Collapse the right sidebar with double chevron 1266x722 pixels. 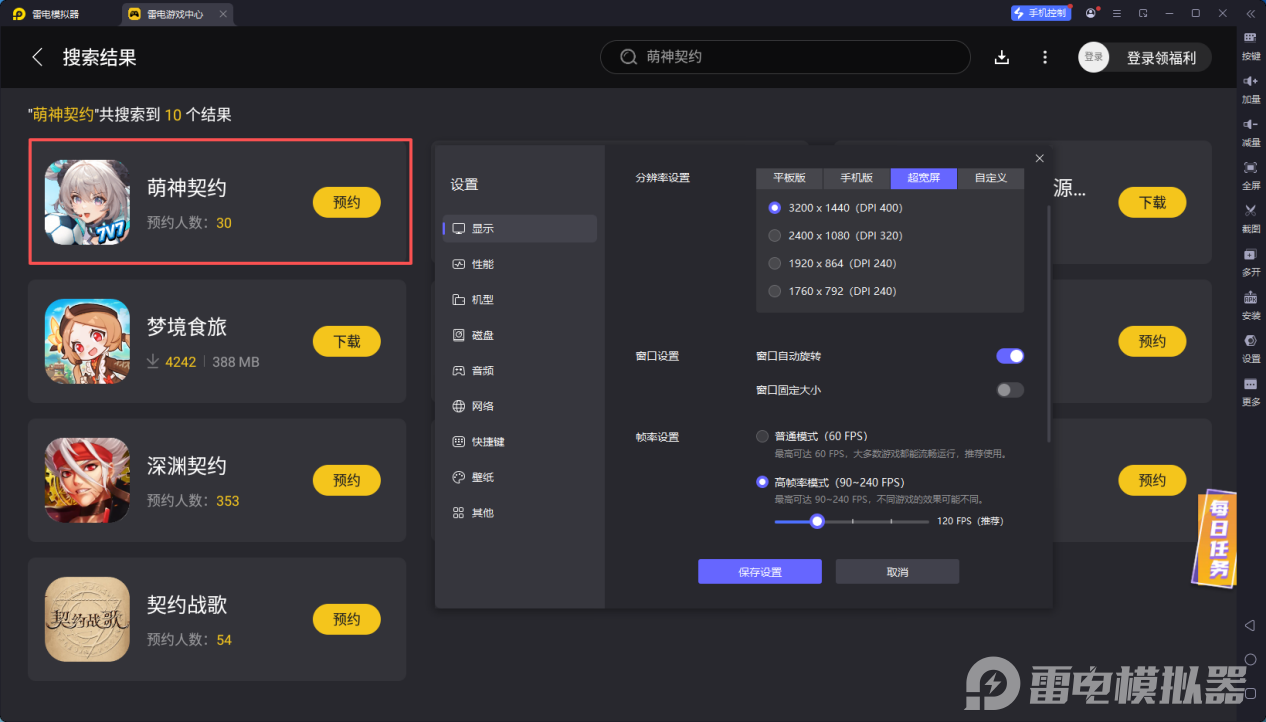click(1250, 13)
